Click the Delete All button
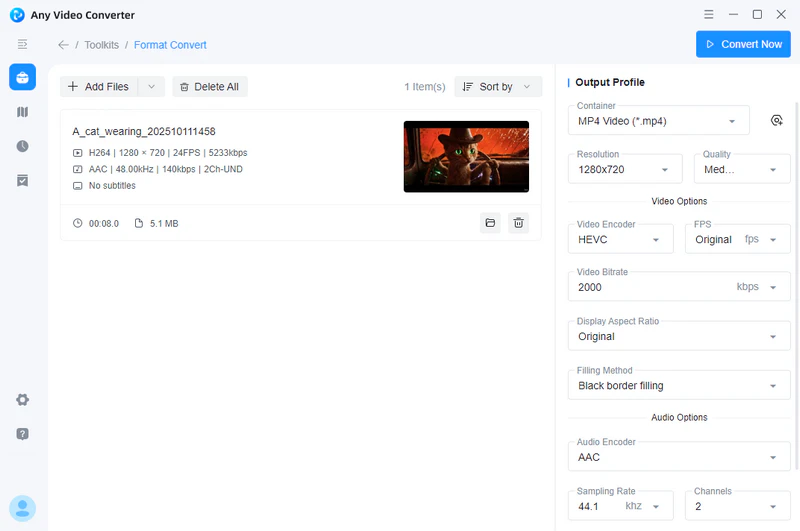 point(210,87)
